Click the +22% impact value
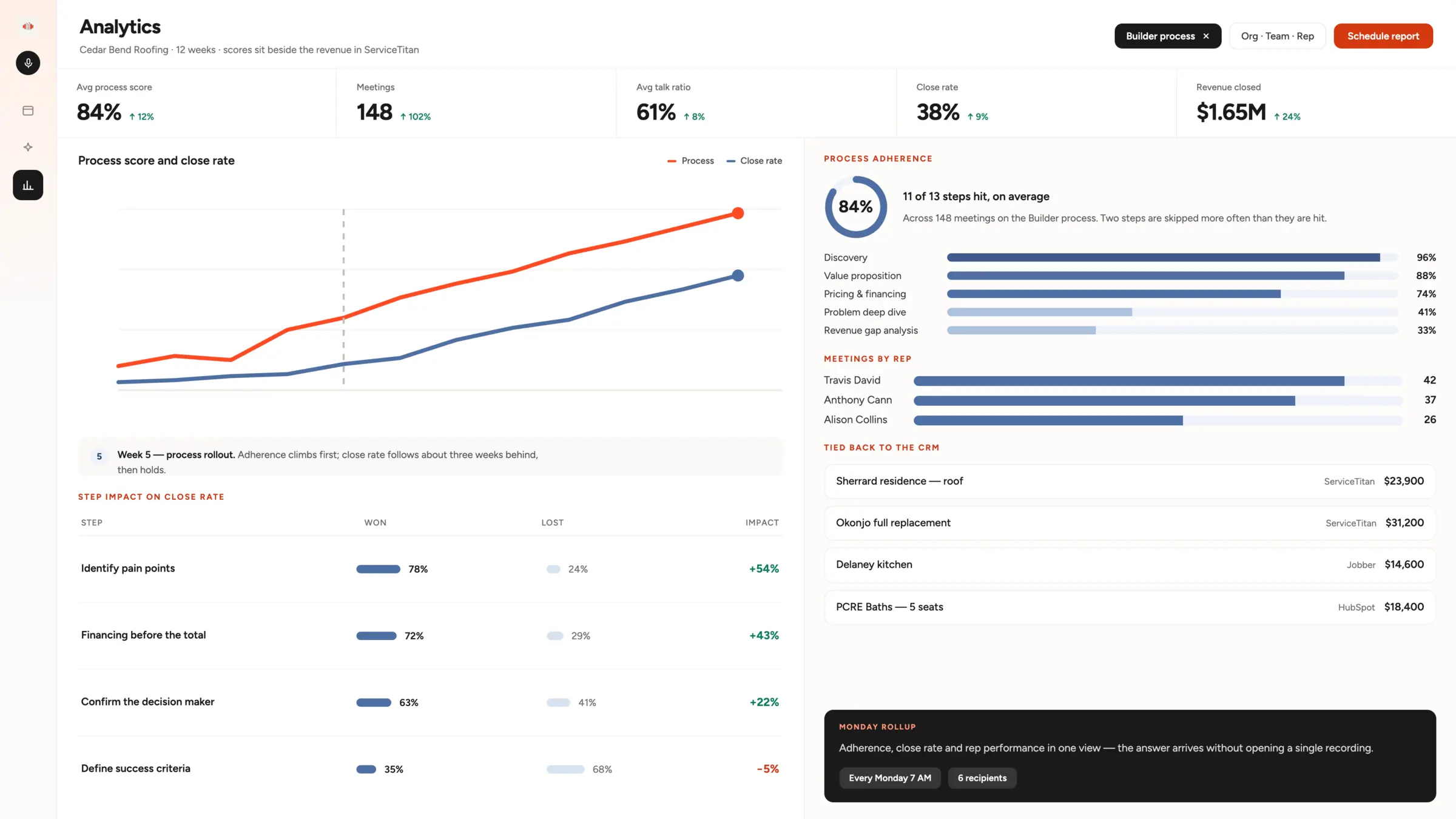 click(x=764, y=703)
